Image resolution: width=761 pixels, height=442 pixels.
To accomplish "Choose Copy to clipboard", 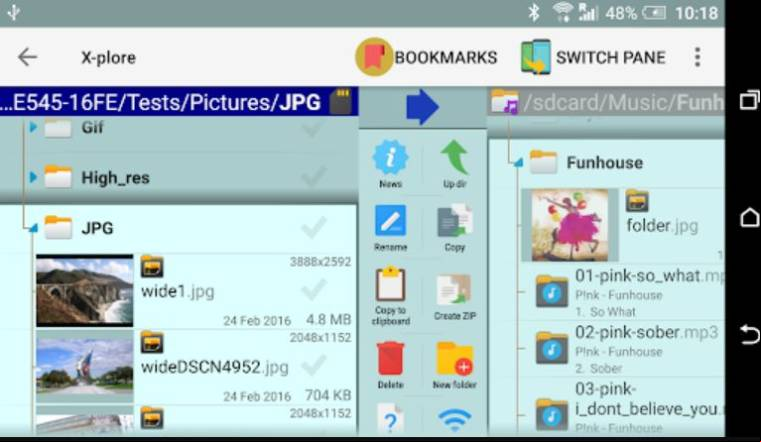I will click(390, 296).
